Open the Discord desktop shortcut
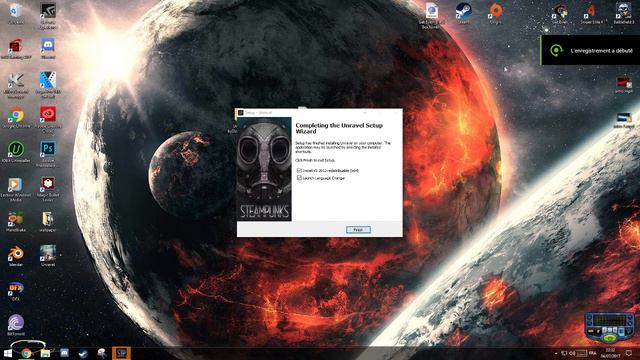640x360 pixels. 48,48
